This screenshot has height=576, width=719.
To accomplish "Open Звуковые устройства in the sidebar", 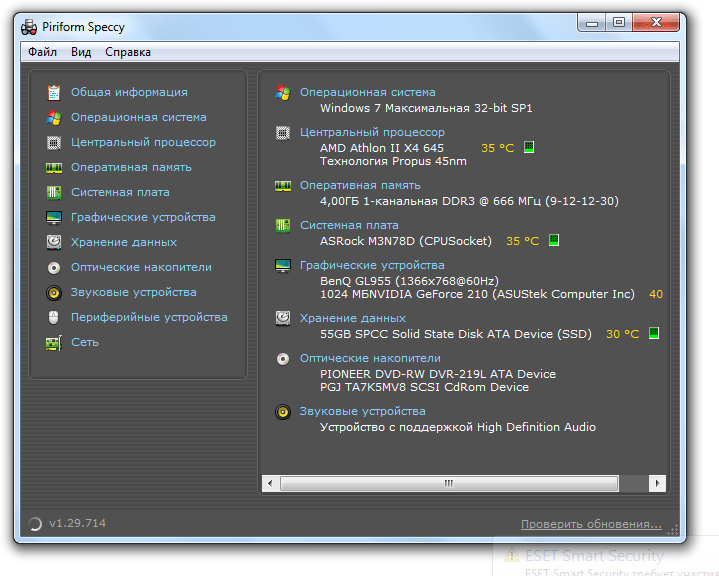I will pos(133,292).
